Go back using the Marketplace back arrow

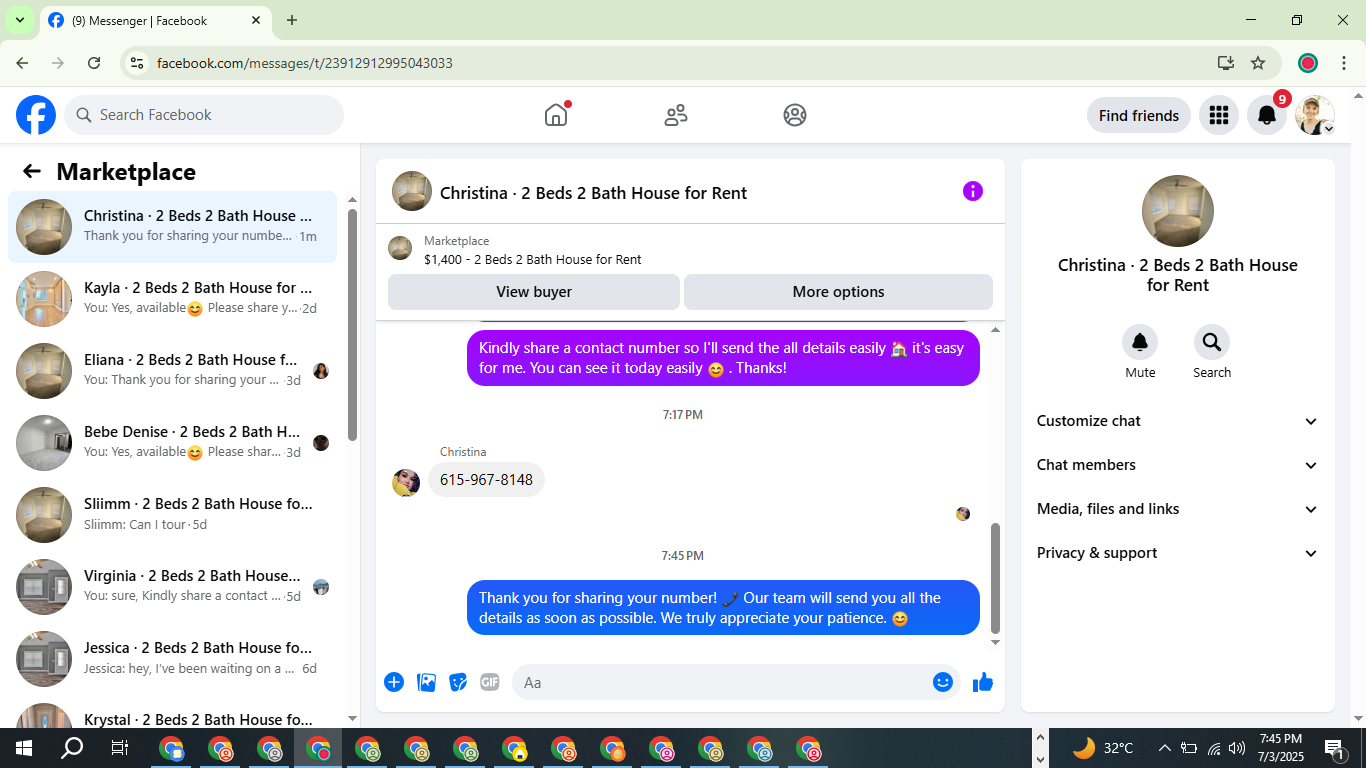pos(32,171)
